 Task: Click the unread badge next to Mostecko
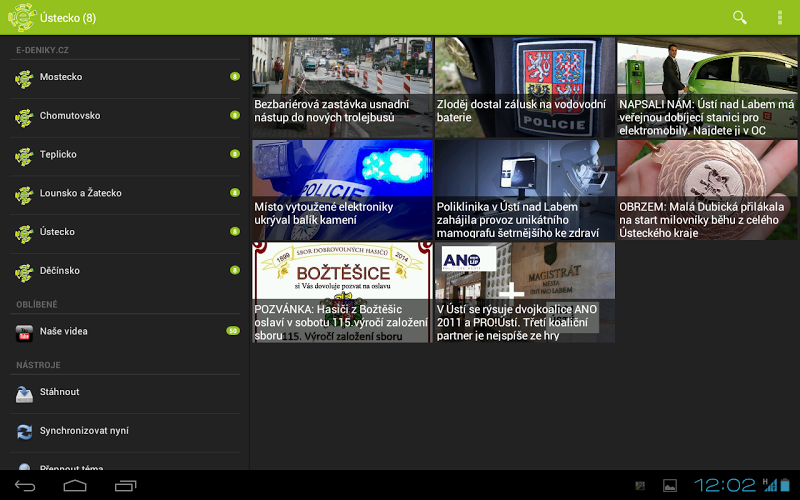click(x=235, y=77)
